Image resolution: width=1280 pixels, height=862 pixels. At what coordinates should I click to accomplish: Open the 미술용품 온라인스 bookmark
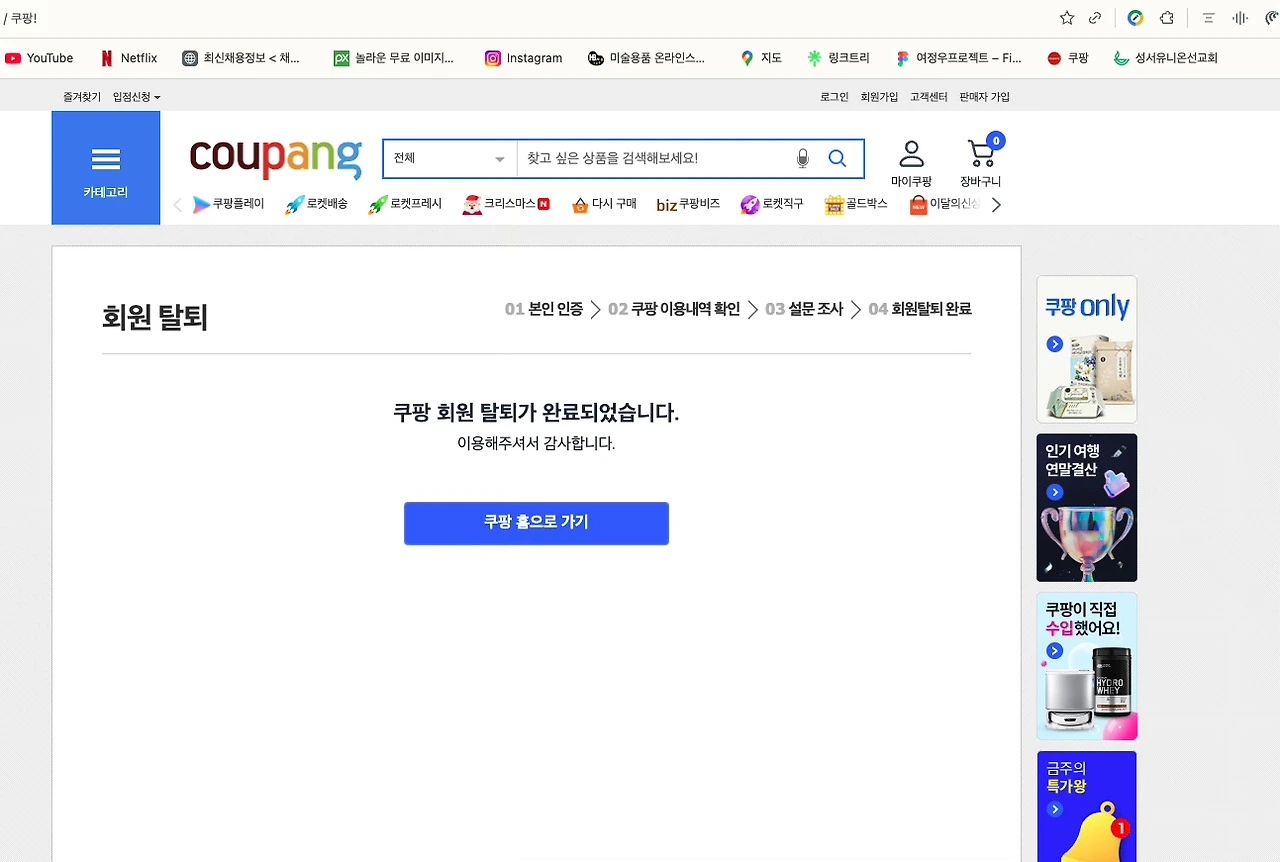646,58
